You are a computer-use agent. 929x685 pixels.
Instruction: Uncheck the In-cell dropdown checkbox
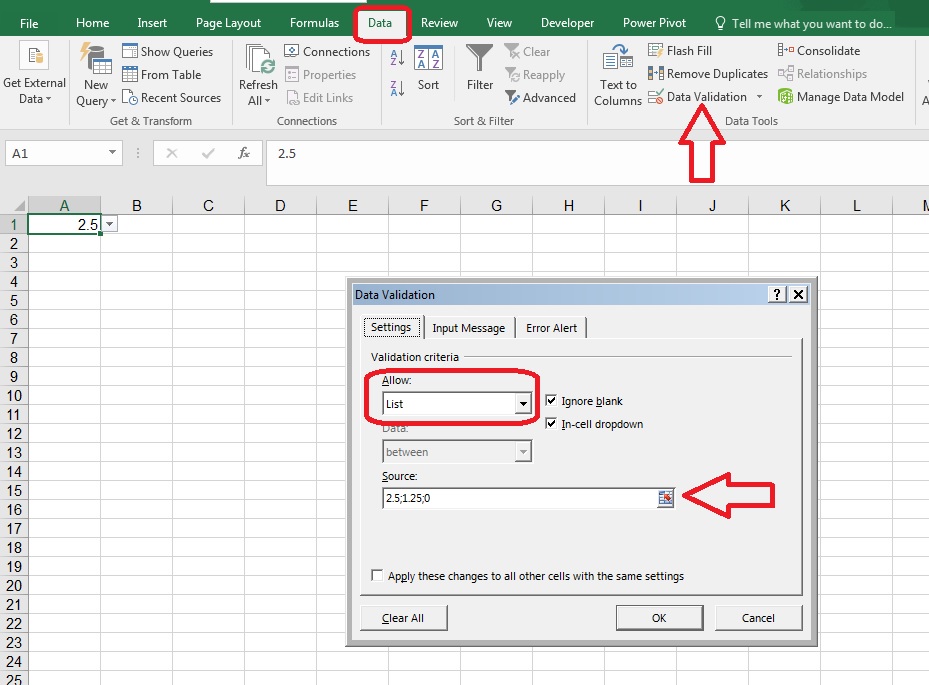[552, 424]
